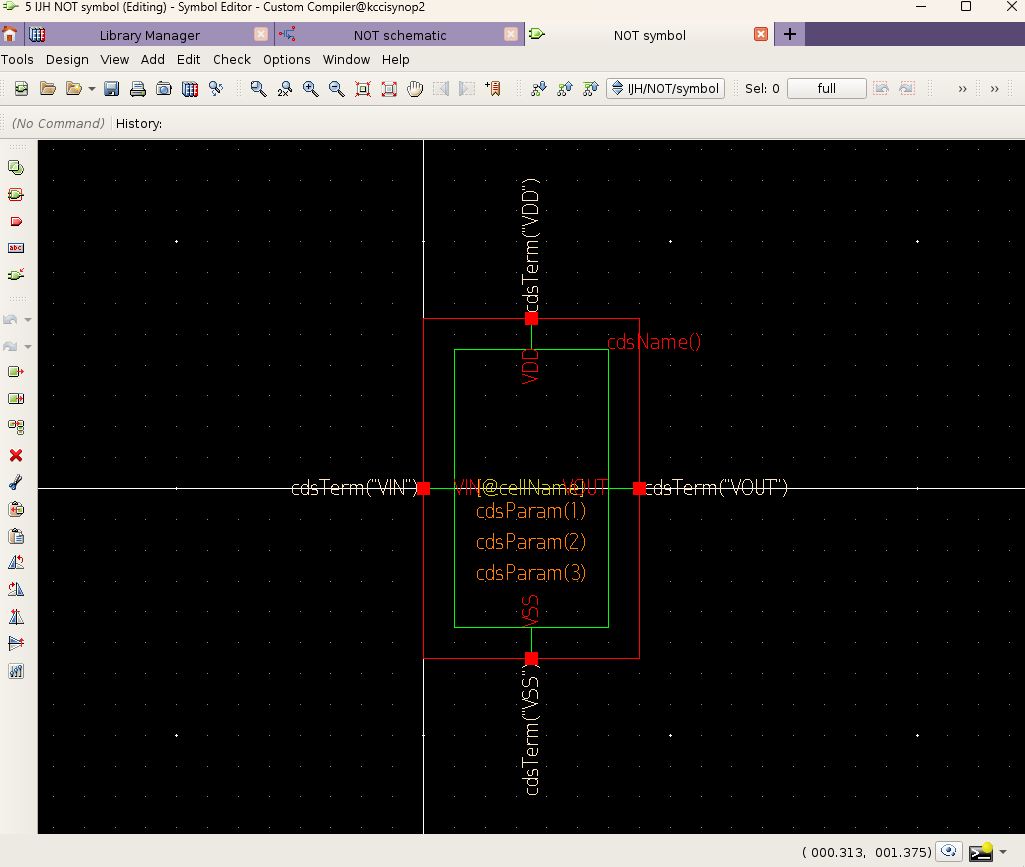1025x867 pixels.
Task: Paste from the clipboard icon
Action: coord(16,537)
